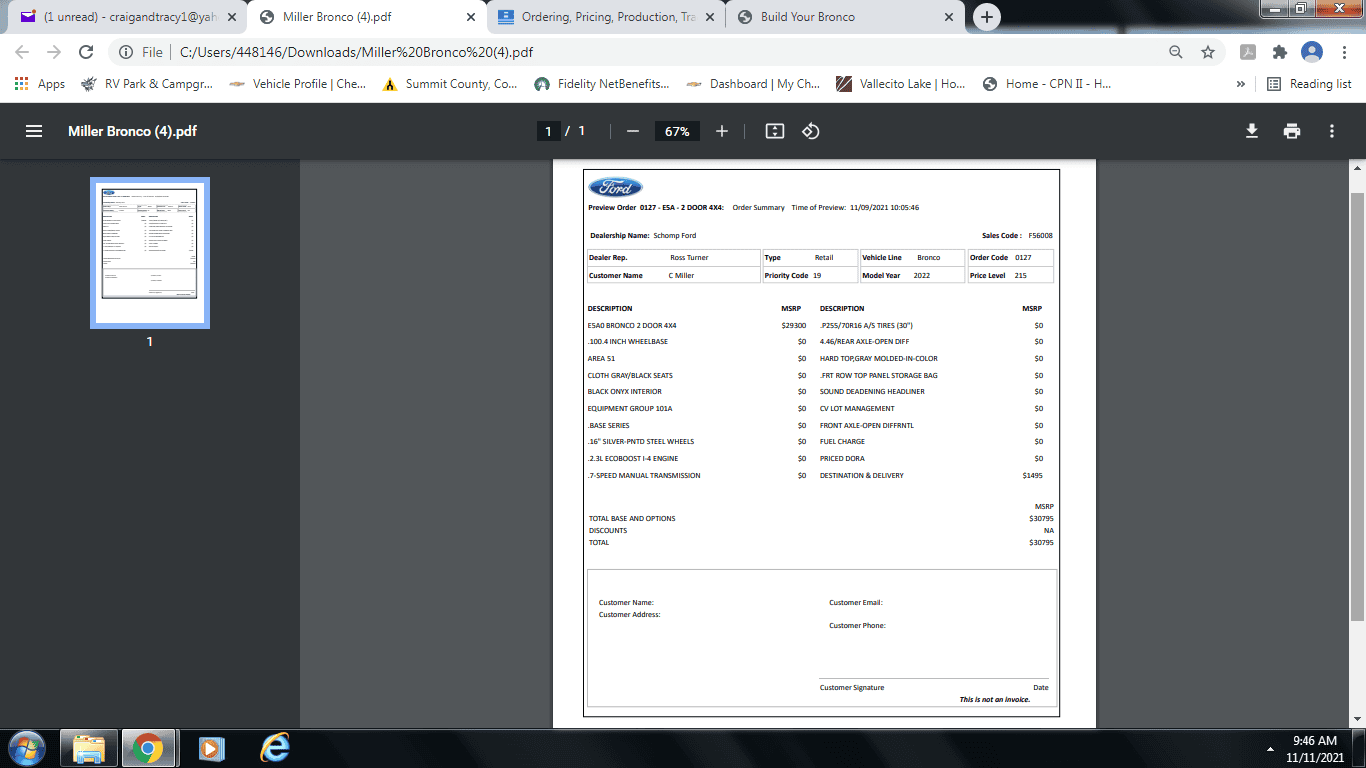Viewport: 1366px width, 768px height.
Task: Open the Chrome profile avatar
Action: pyautogui.click(x=1312, y=52)
